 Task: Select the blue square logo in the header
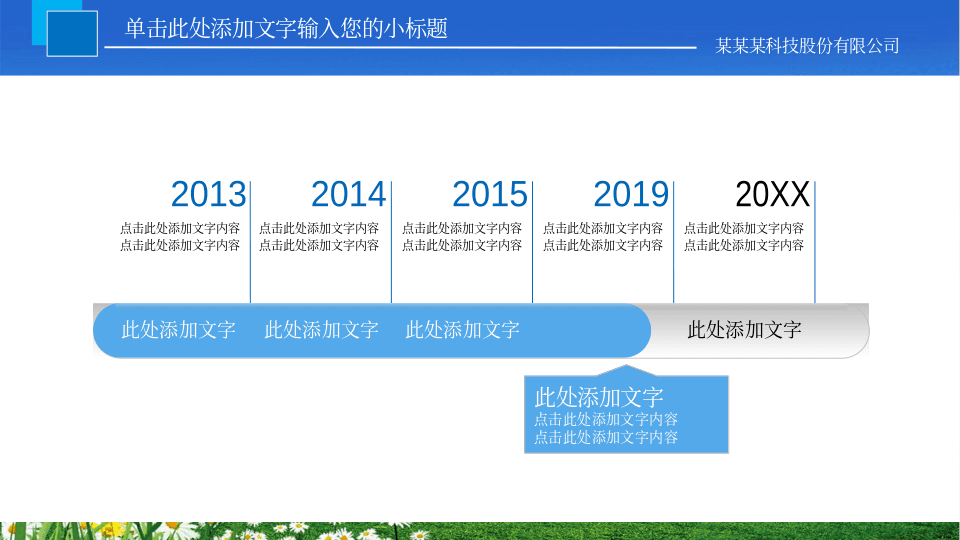click(x=72, y=34)
